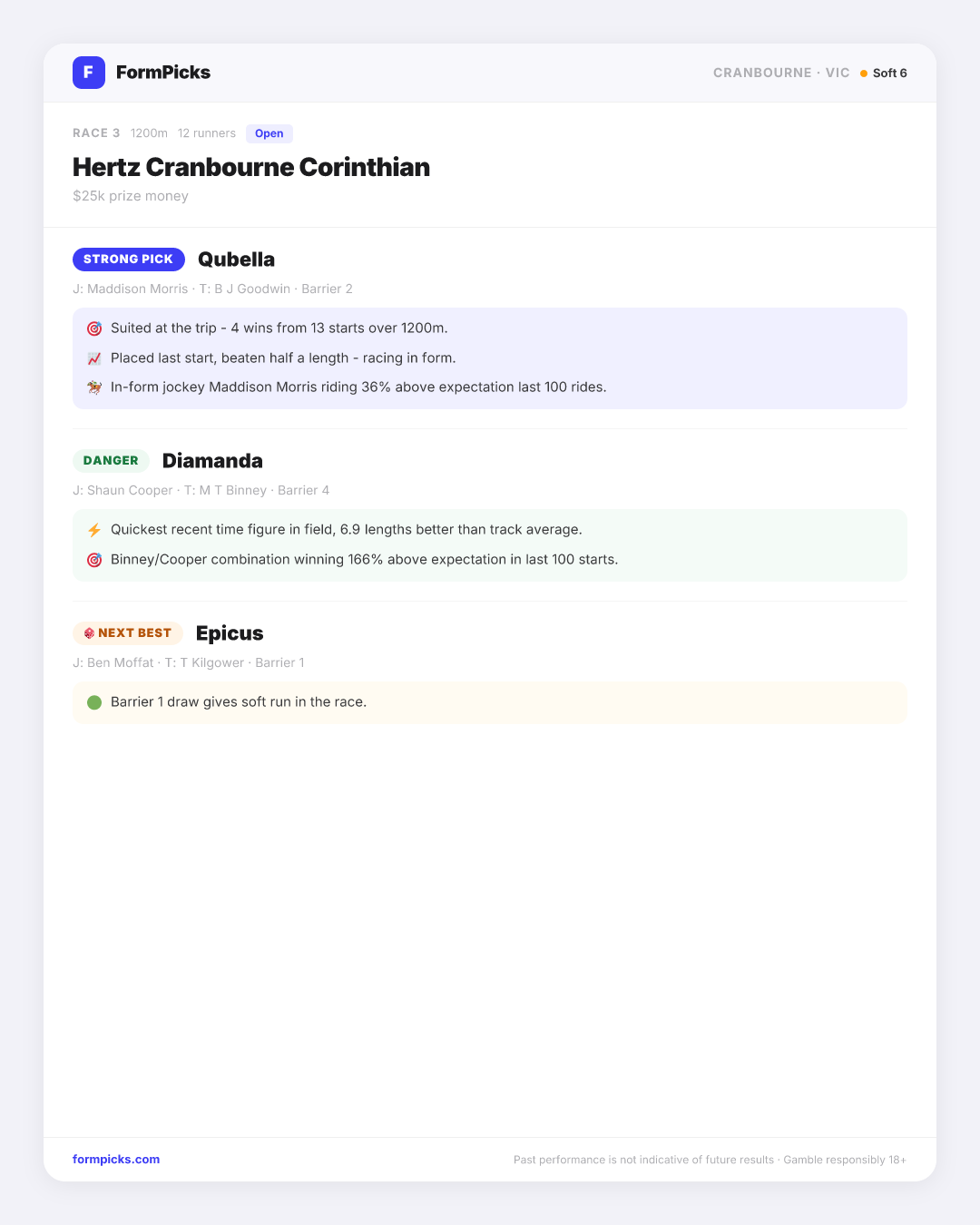
Task: Click the lightning icon beside 'Quickest recent time'
Action: tap(94, 530)
